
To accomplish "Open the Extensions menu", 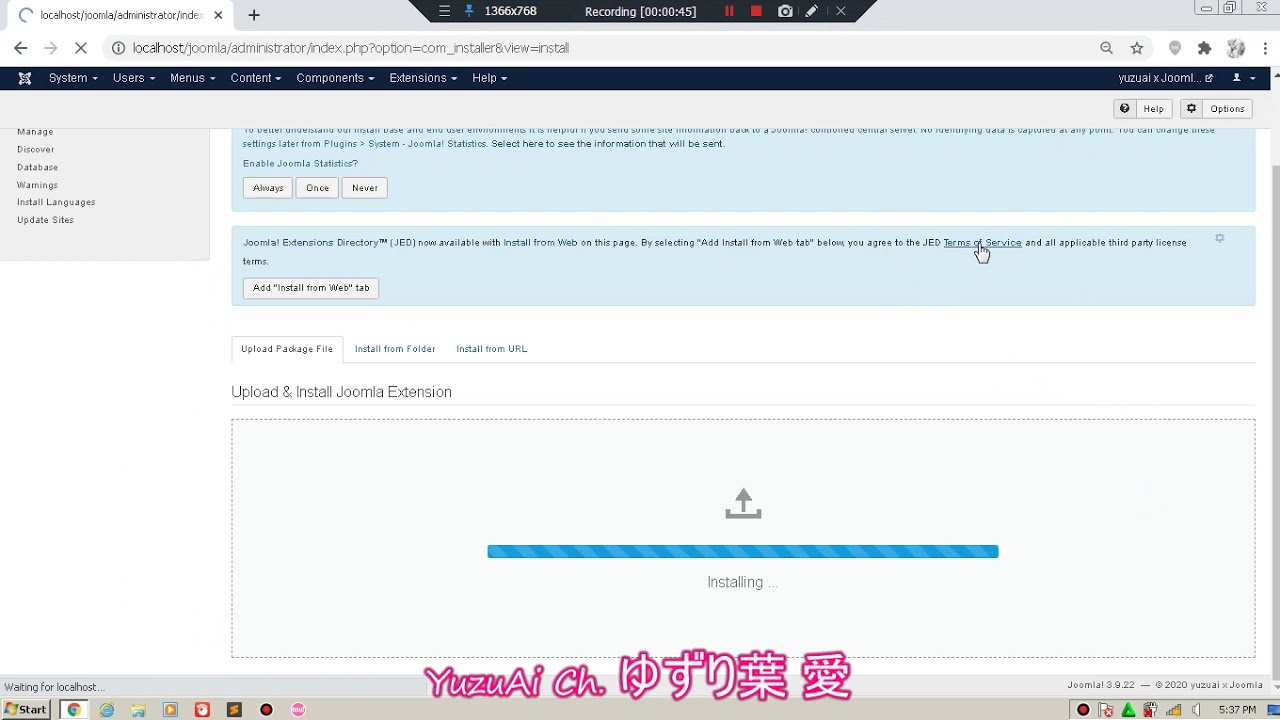I will [423, 78].
